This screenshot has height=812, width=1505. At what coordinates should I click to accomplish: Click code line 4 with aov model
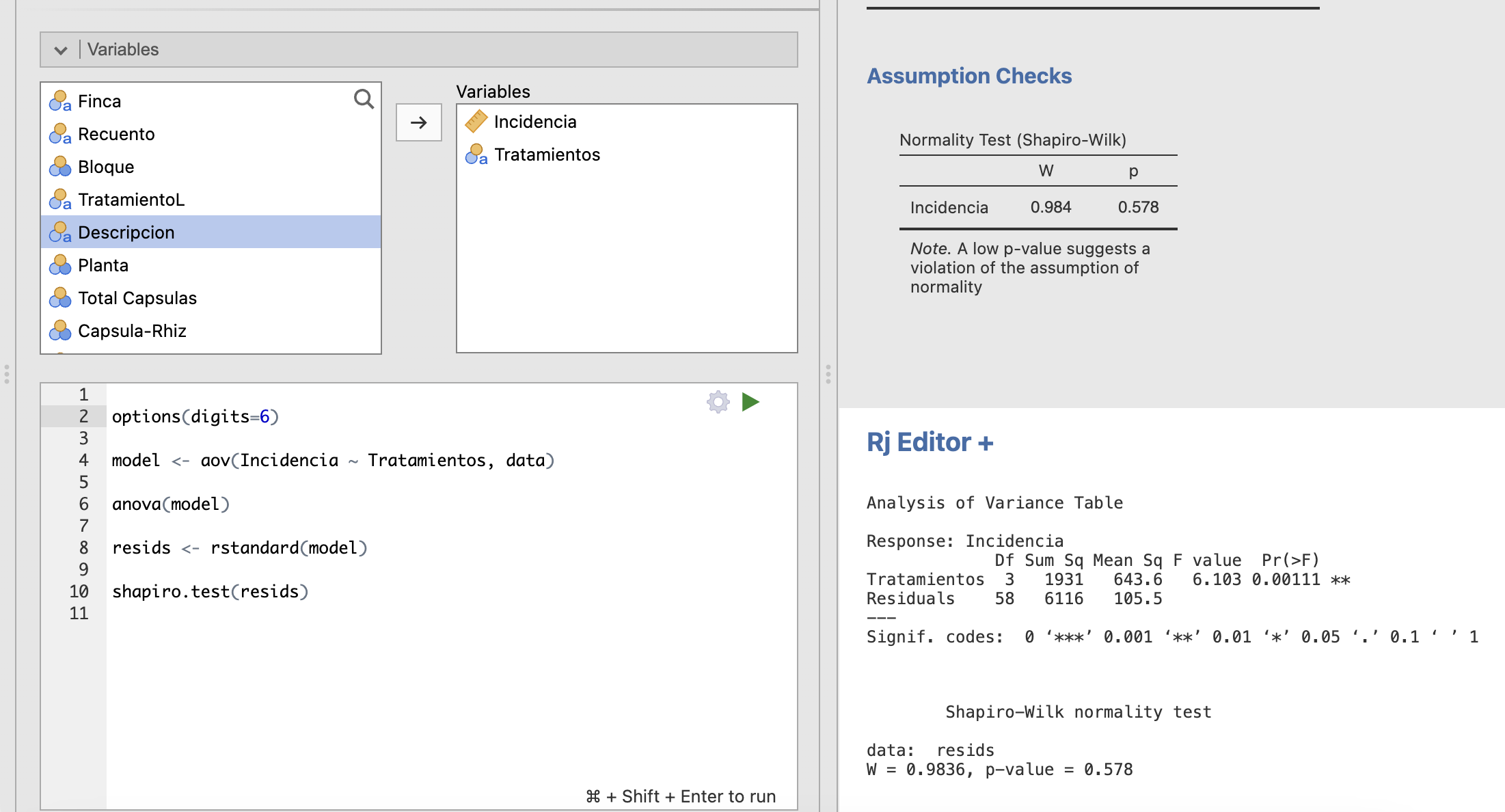(333, 461)
